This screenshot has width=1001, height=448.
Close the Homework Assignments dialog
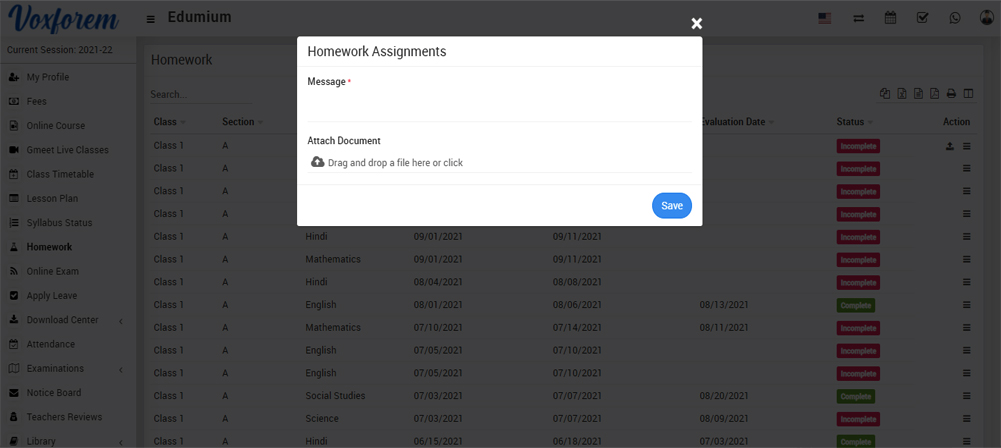tap(697, 24)
